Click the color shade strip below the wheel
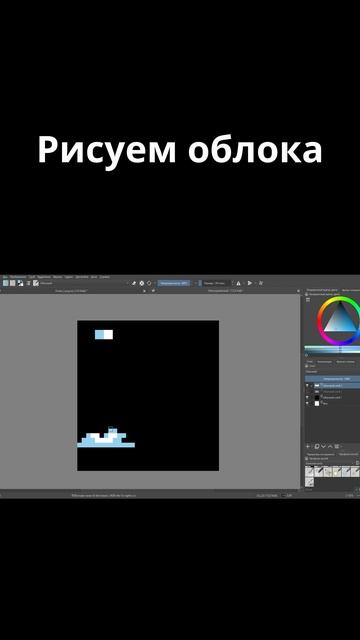 coord(332,350)
